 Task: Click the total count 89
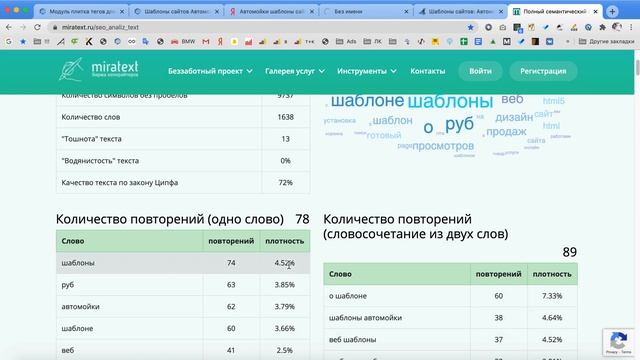click(569, 252)
